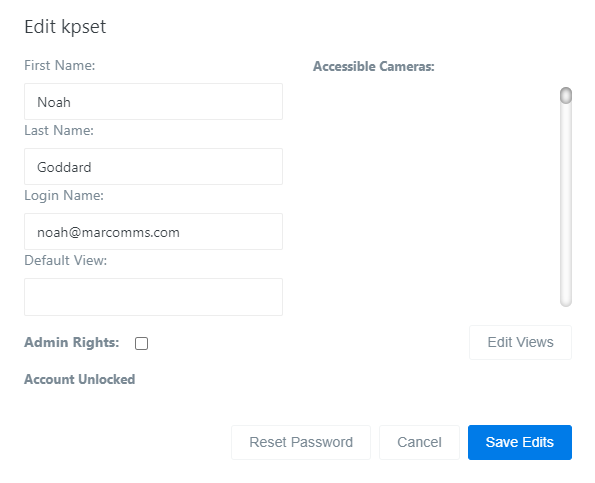
Task: Click into the First Name field
Action: click(153, 102)
